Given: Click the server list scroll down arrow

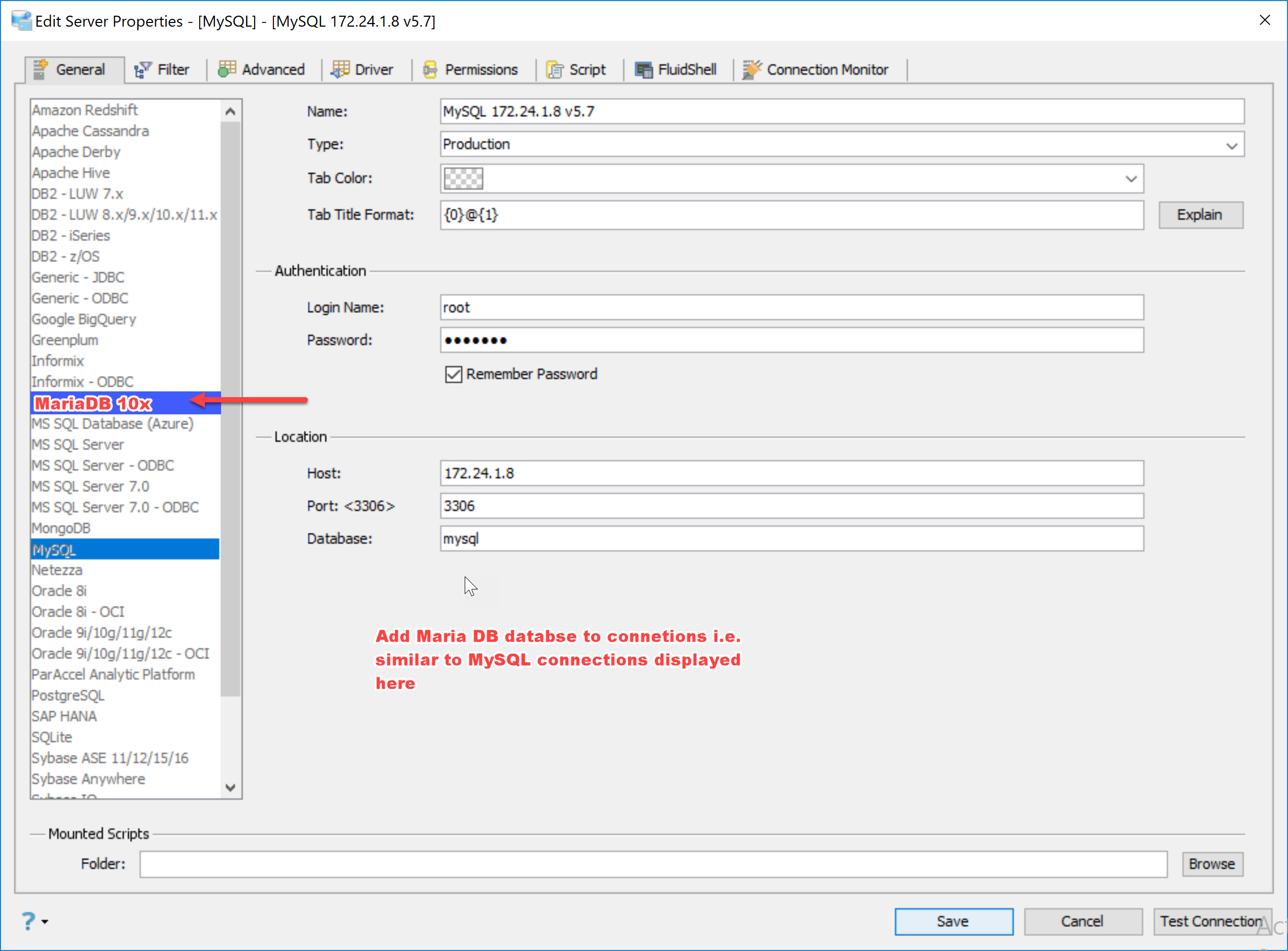Looking at the screenshot, I should coord(231,787).
